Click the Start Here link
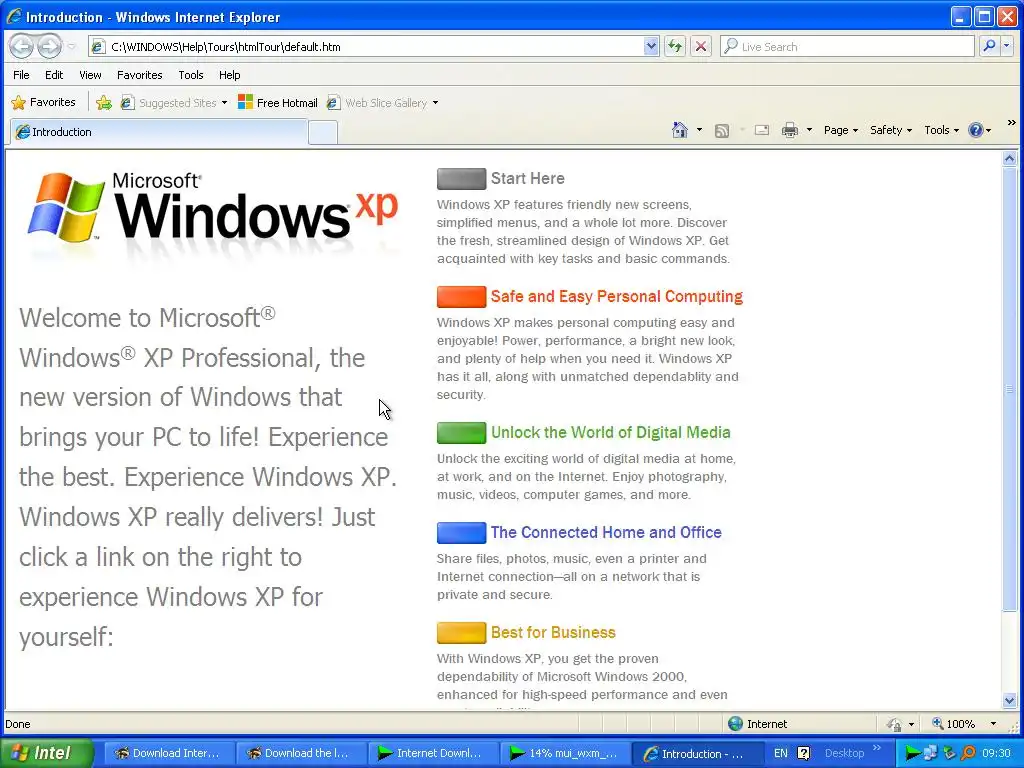This screenshot has height=768, width=1024. pyautogui.click(x=528, y=178)
